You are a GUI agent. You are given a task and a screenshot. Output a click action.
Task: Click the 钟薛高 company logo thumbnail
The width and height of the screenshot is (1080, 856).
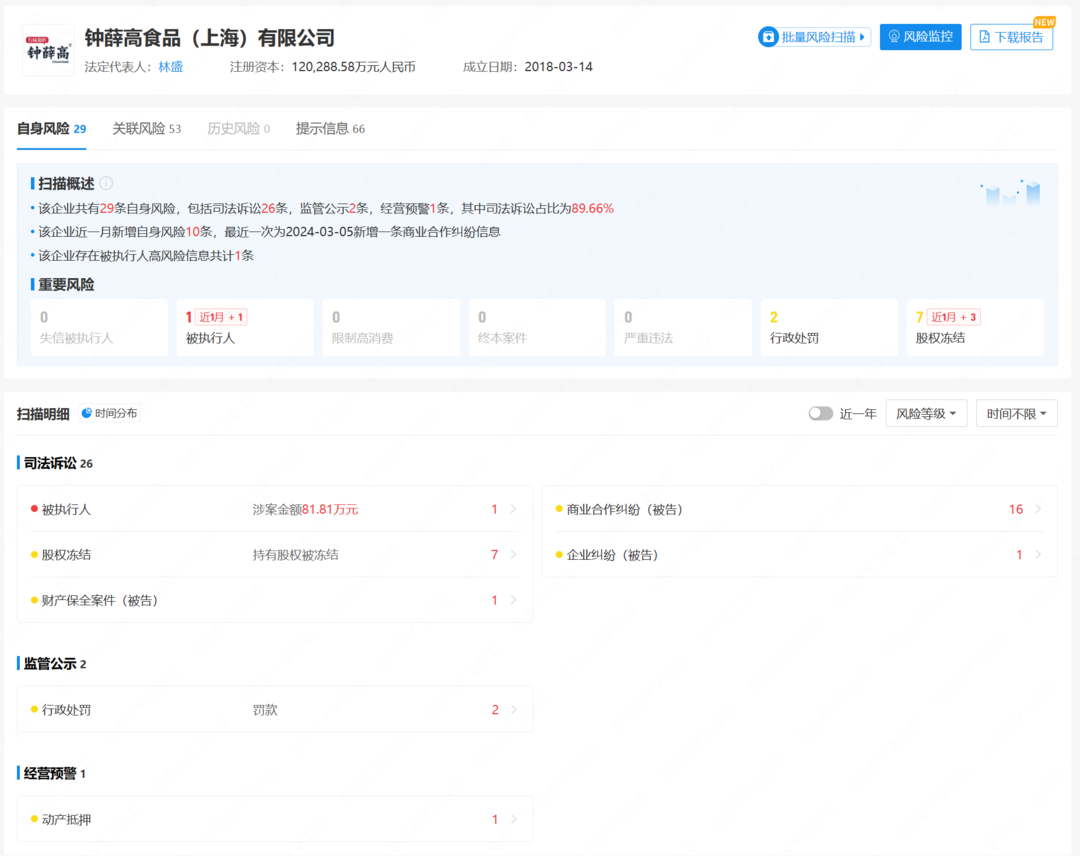48,50
